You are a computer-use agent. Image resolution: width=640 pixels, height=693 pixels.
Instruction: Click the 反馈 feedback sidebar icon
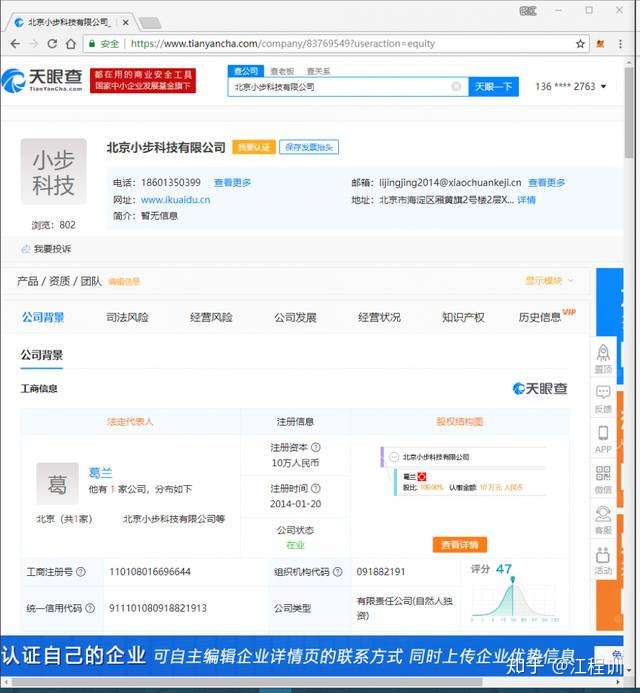(x=603, y=399)
